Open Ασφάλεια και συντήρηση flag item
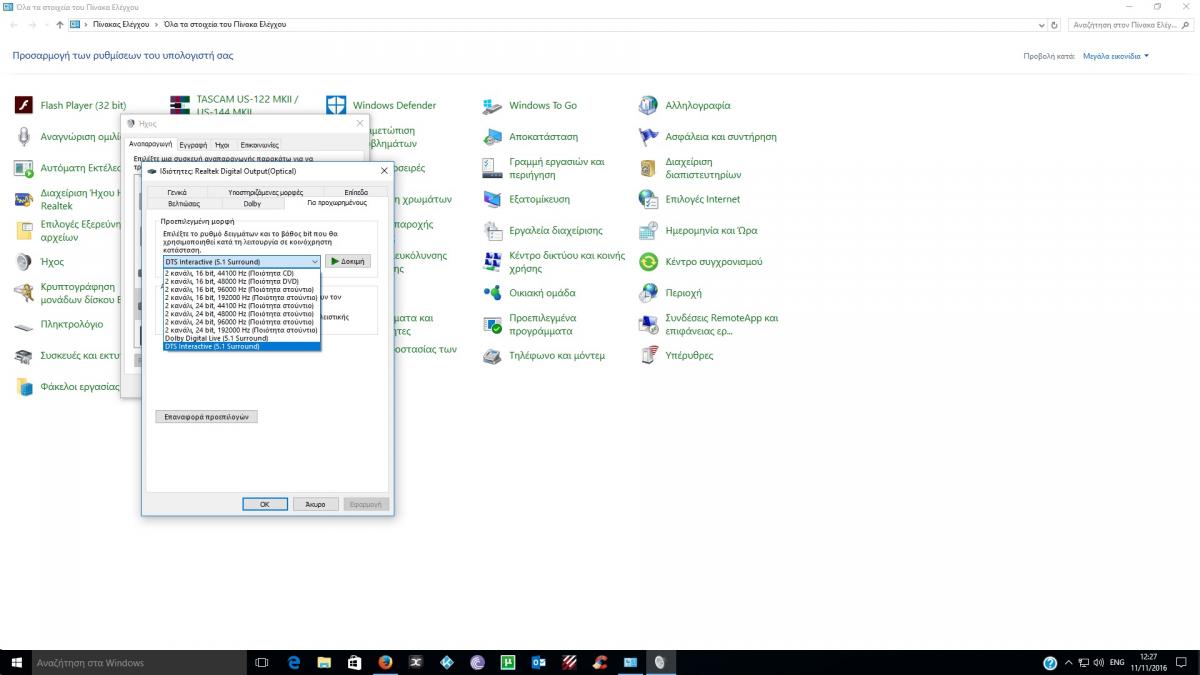This screenshot has height=675, width=1200. tap(708, 137)
